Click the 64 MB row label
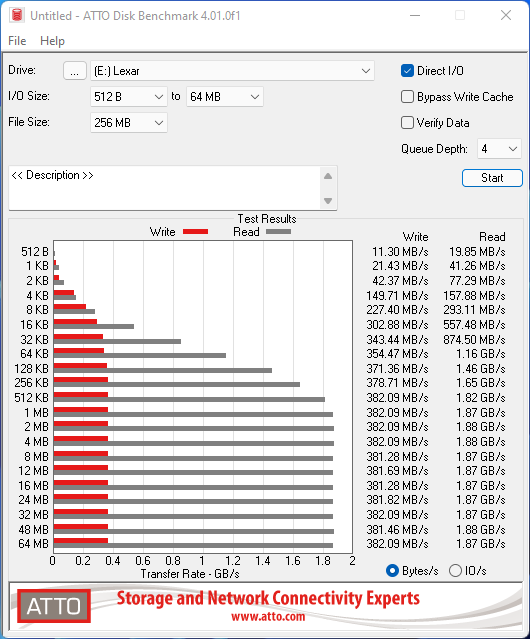Viewport: 530px width, 639px height. click(33, 544)
